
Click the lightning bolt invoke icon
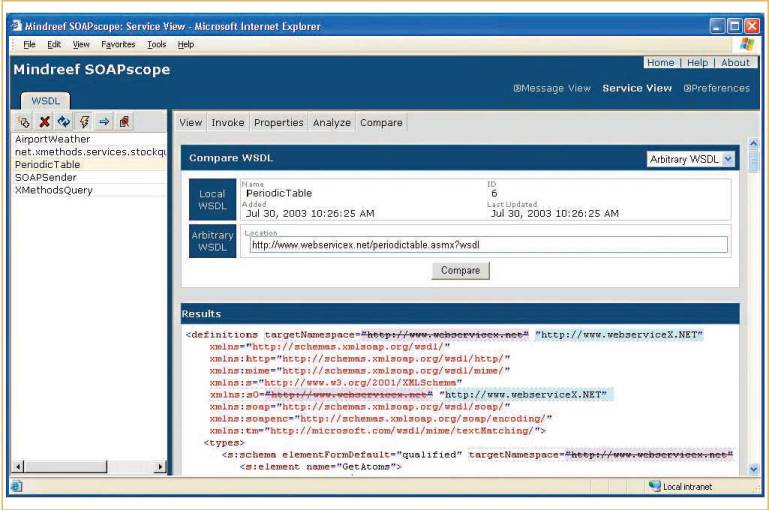[84, 122]
